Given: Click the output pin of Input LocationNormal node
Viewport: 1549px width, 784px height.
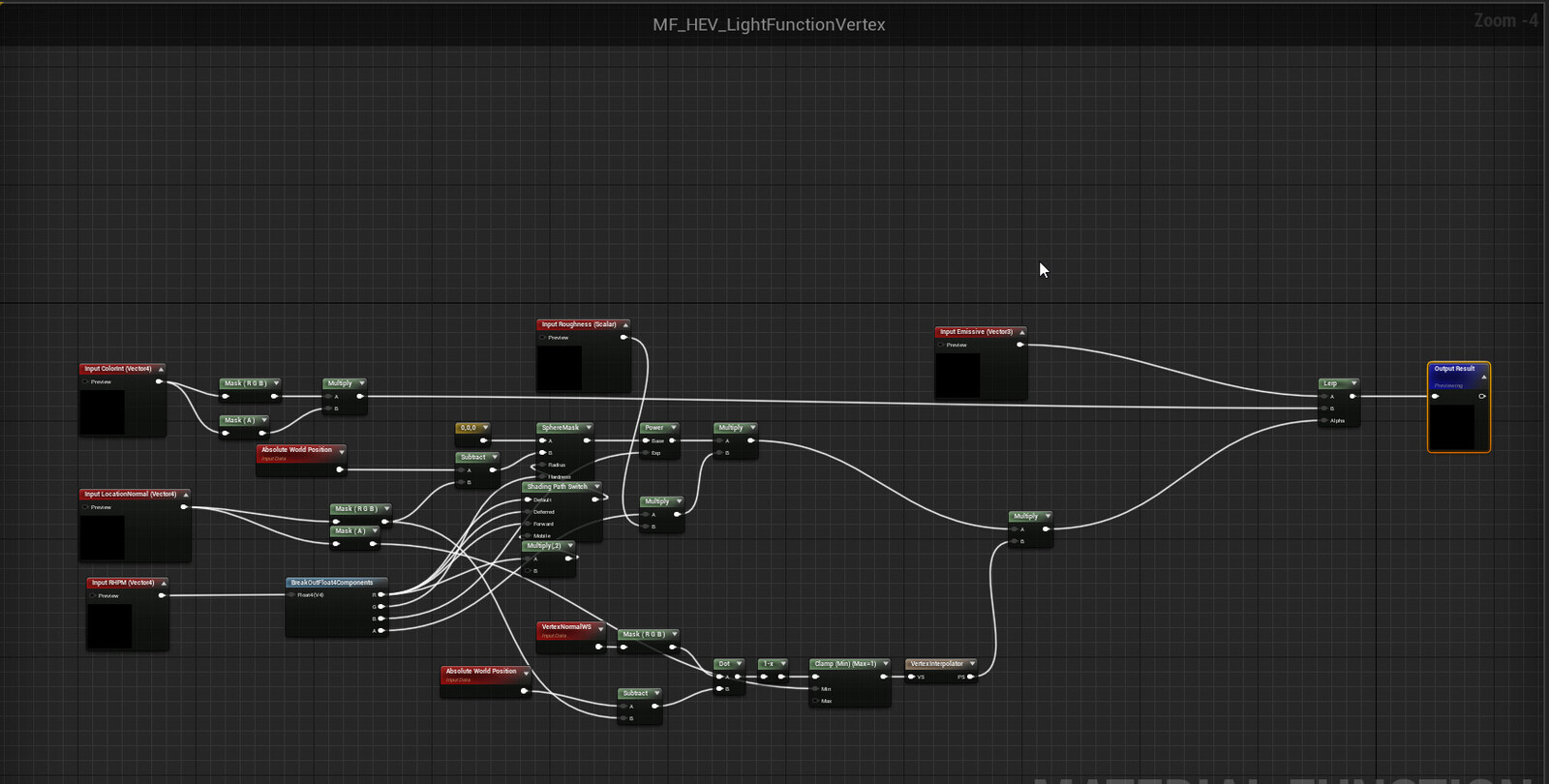Looking at the screenshot, I should click(x=185, y=507).
